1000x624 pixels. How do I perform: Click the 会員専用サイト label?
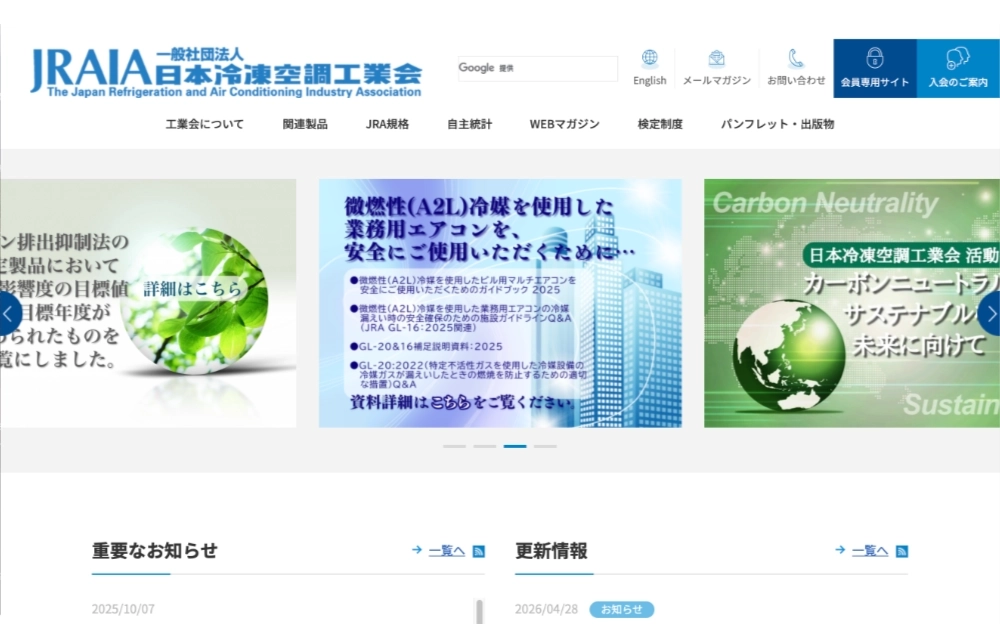pyautogui.click(x=874, y=82)
